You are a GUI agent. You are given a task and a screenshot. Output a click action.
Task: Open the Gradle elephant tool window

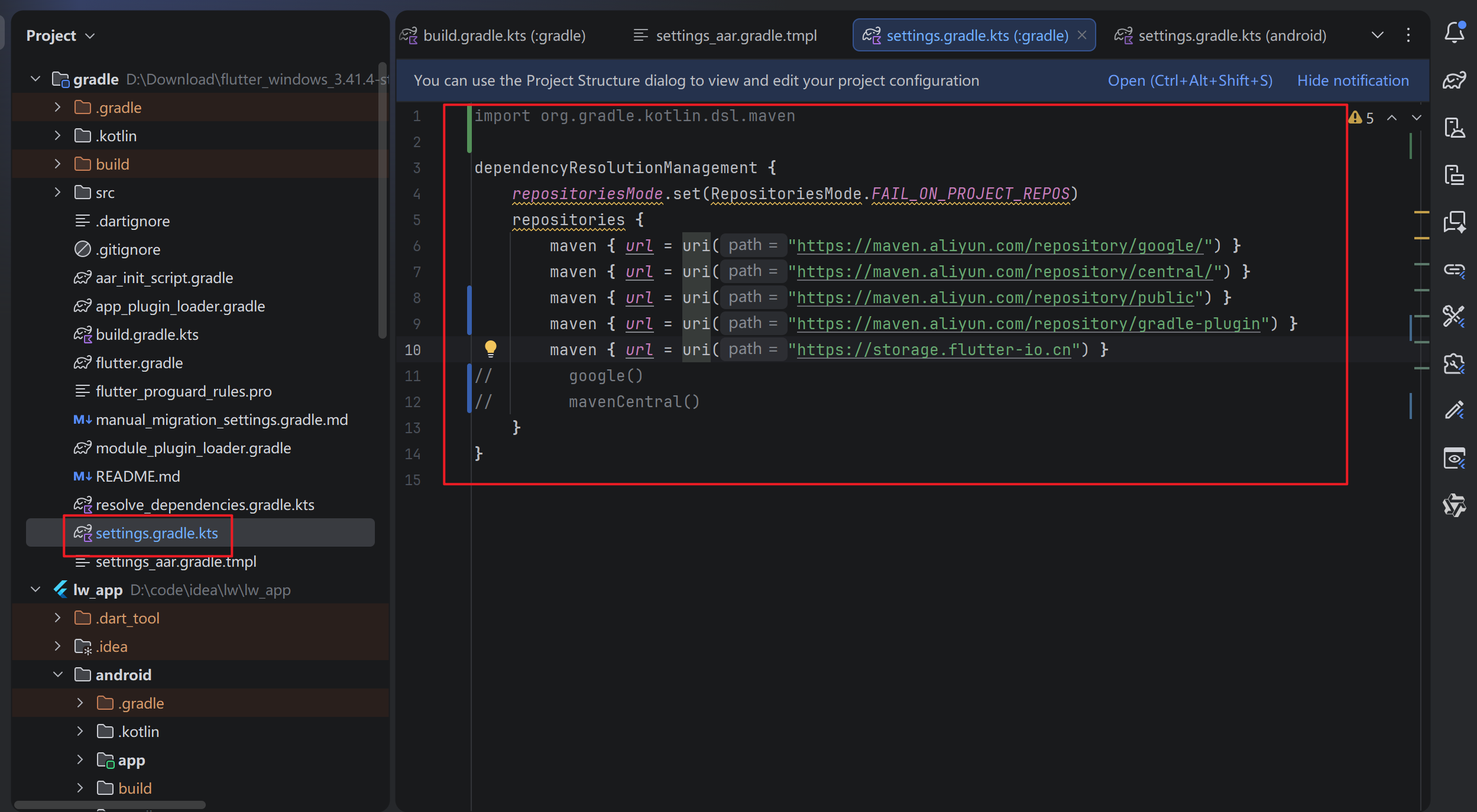1454,80
